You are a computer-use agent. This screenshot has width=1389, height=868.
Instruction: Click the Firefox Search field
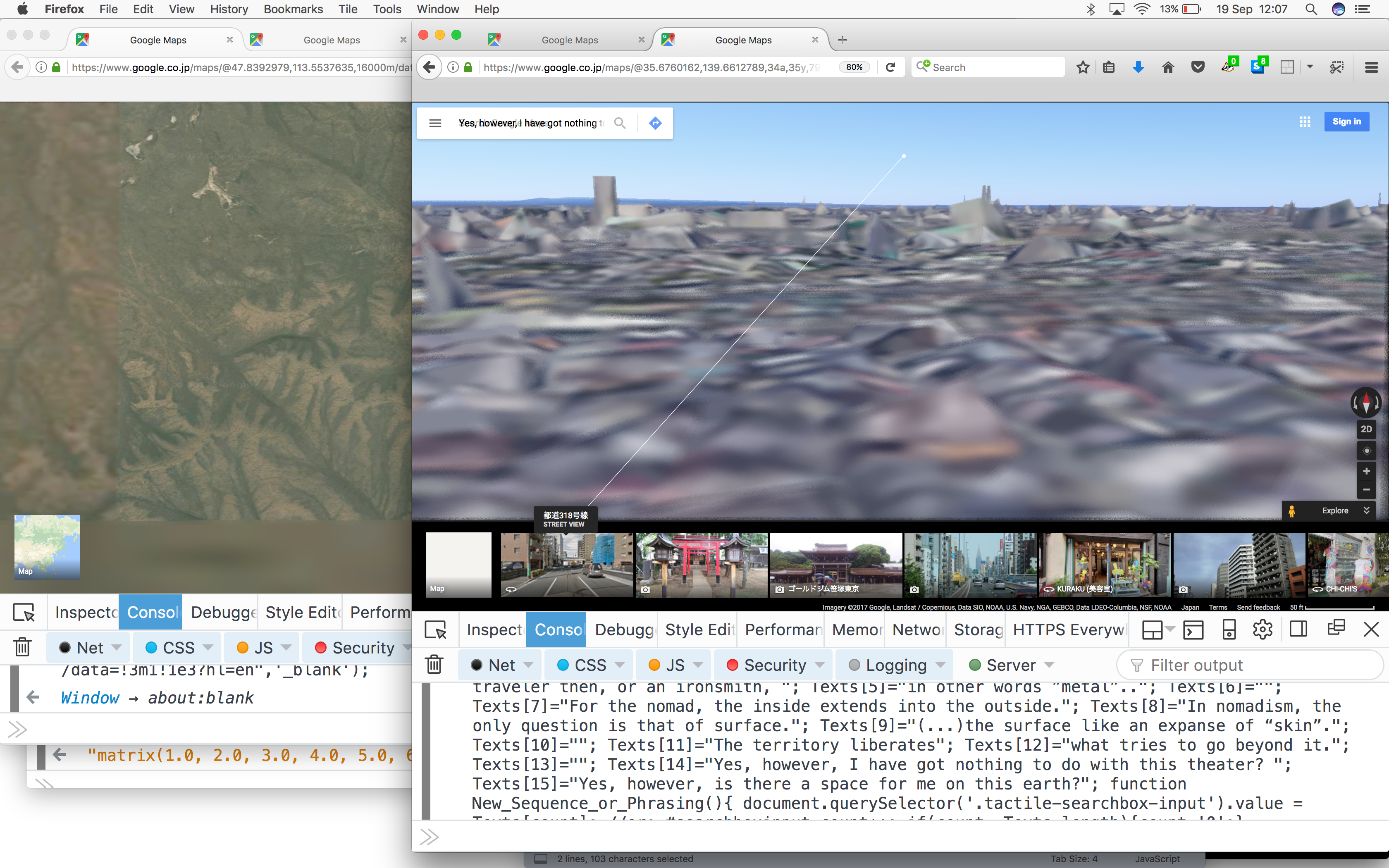988,67
